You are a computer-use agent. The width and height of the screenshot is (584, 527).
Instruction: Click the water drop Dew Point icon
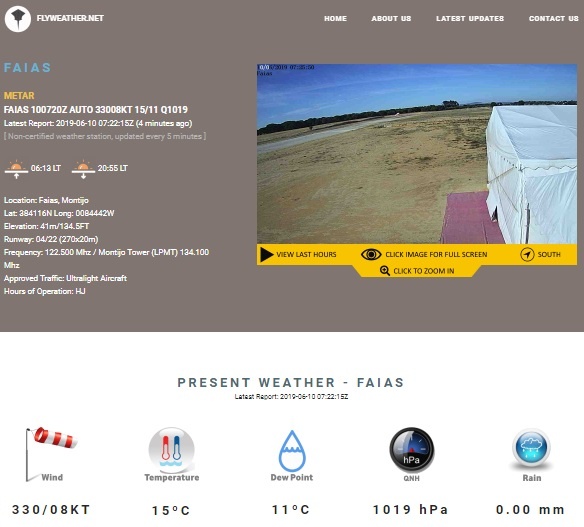[292, 451]
